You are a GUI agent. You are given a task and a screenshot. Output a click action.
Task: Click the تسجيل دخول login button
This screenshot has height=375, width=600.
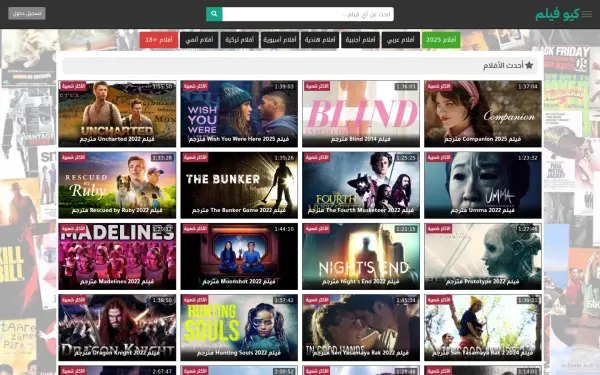tap(27, 13)
